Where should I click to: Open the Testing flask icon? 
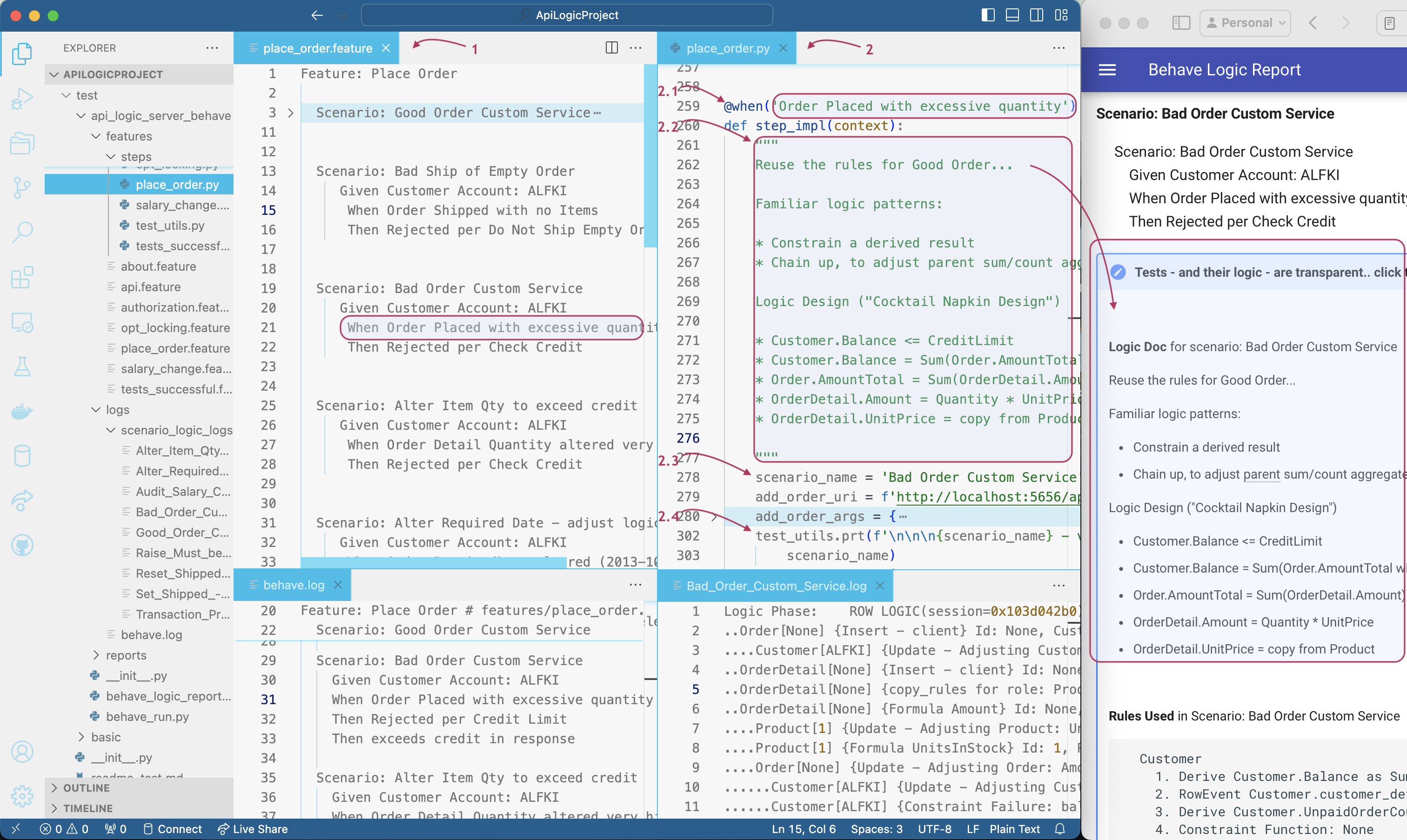pyautogui.click(x=22, y=367)
